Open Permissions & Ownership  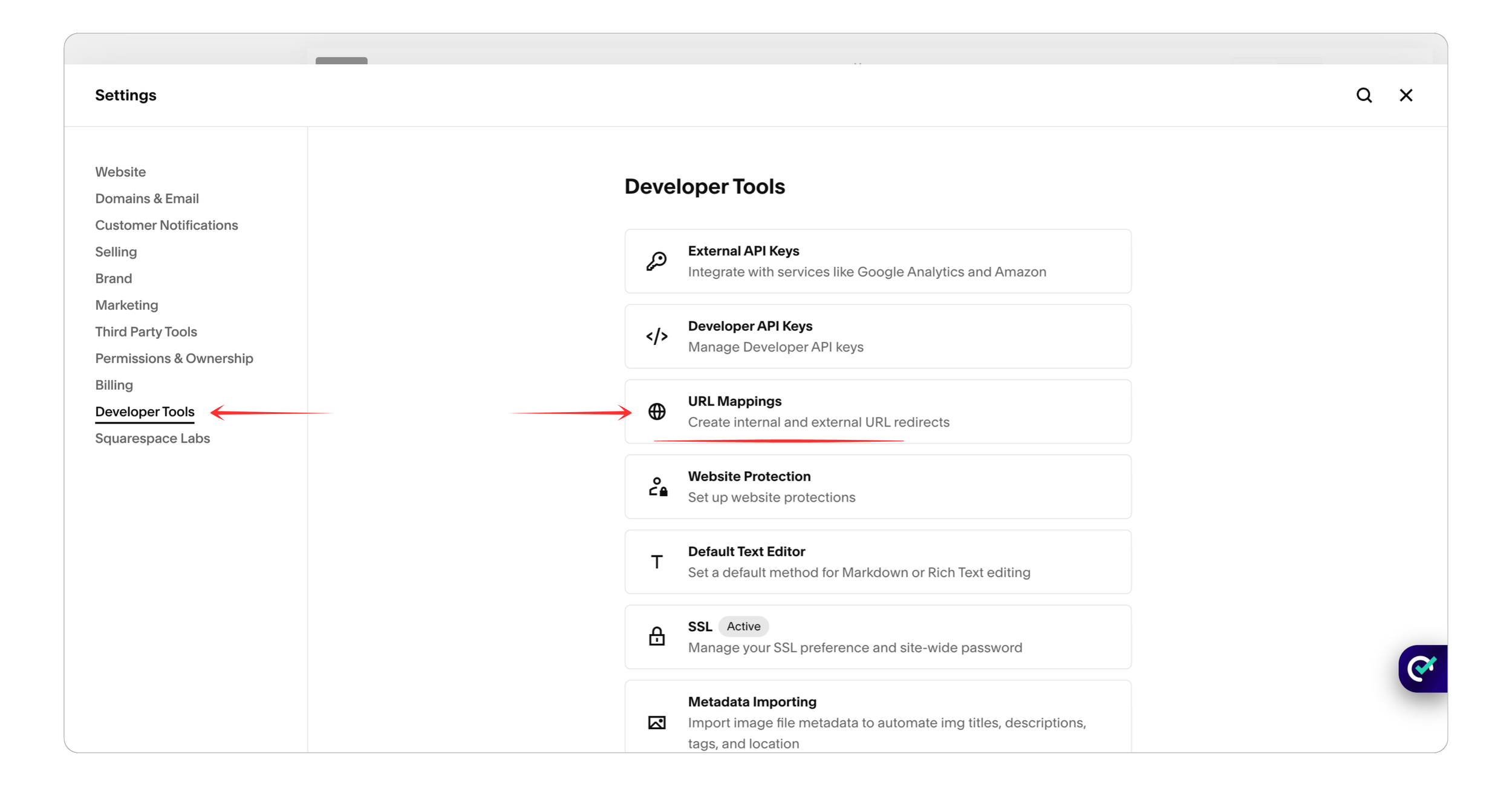pos(174,358)
